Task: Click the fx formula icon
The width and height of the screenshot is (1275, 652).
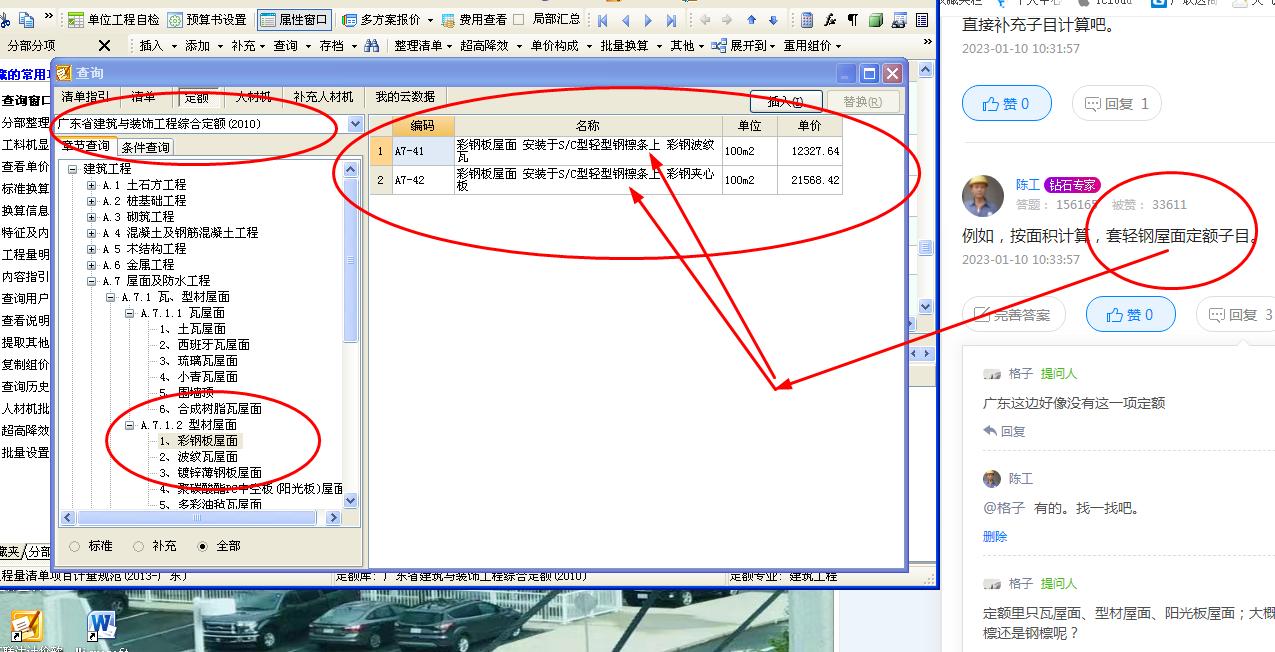Action: (x=830, y=20)
